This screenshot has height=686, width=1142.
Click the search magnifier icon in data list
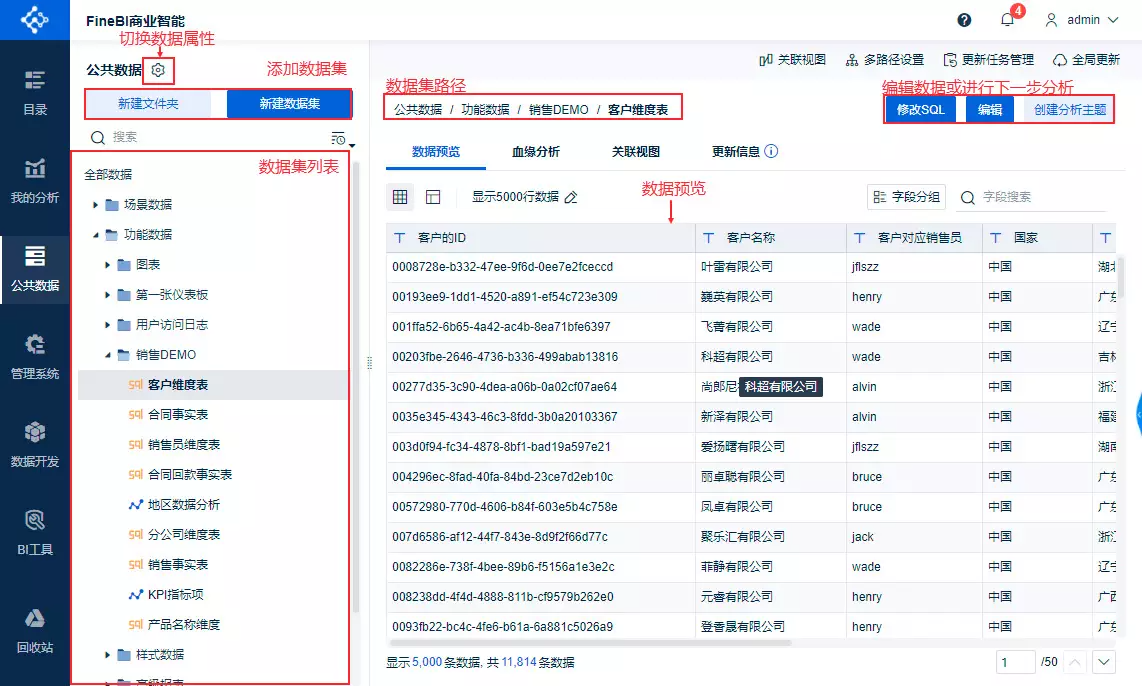(x=98, y=138)
